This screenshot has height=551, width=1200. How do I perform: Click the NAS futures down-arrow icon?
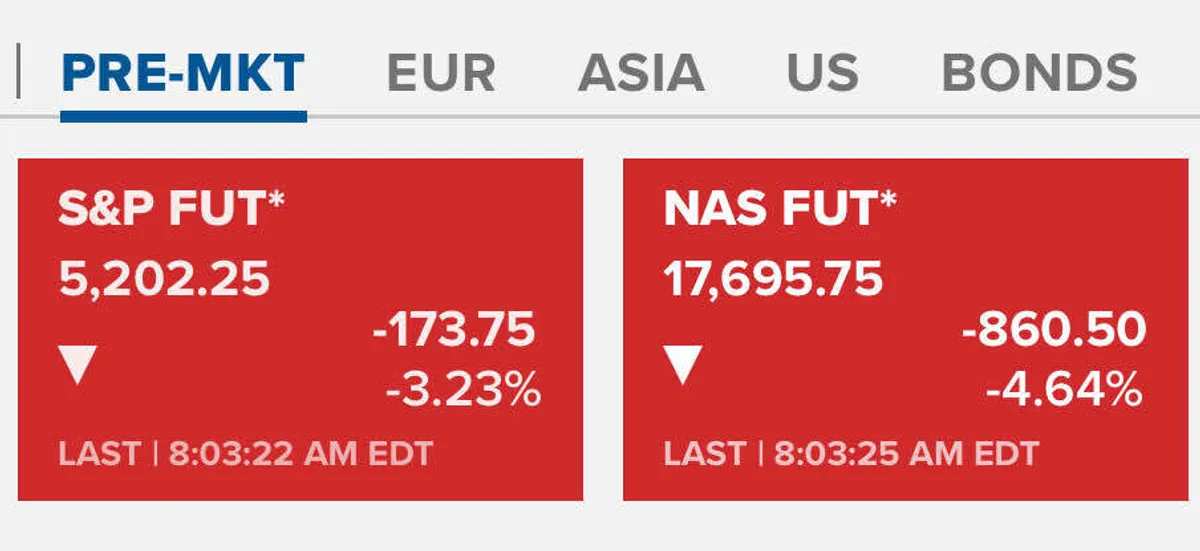(684, 366)
